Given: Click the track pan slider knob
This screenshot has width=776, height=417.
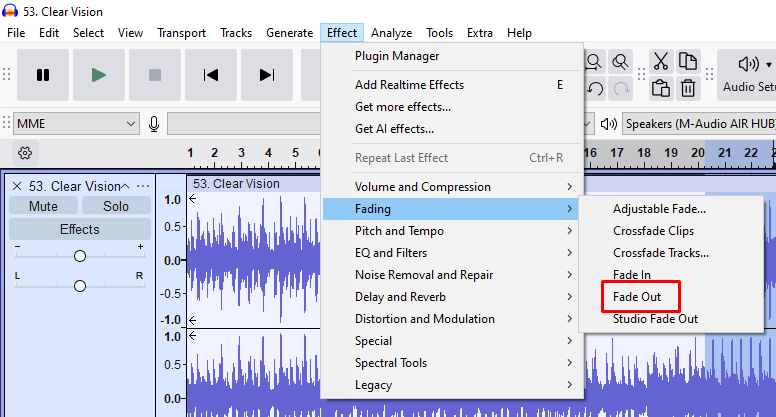Looking at the screenshot, I should pos(80,286).
